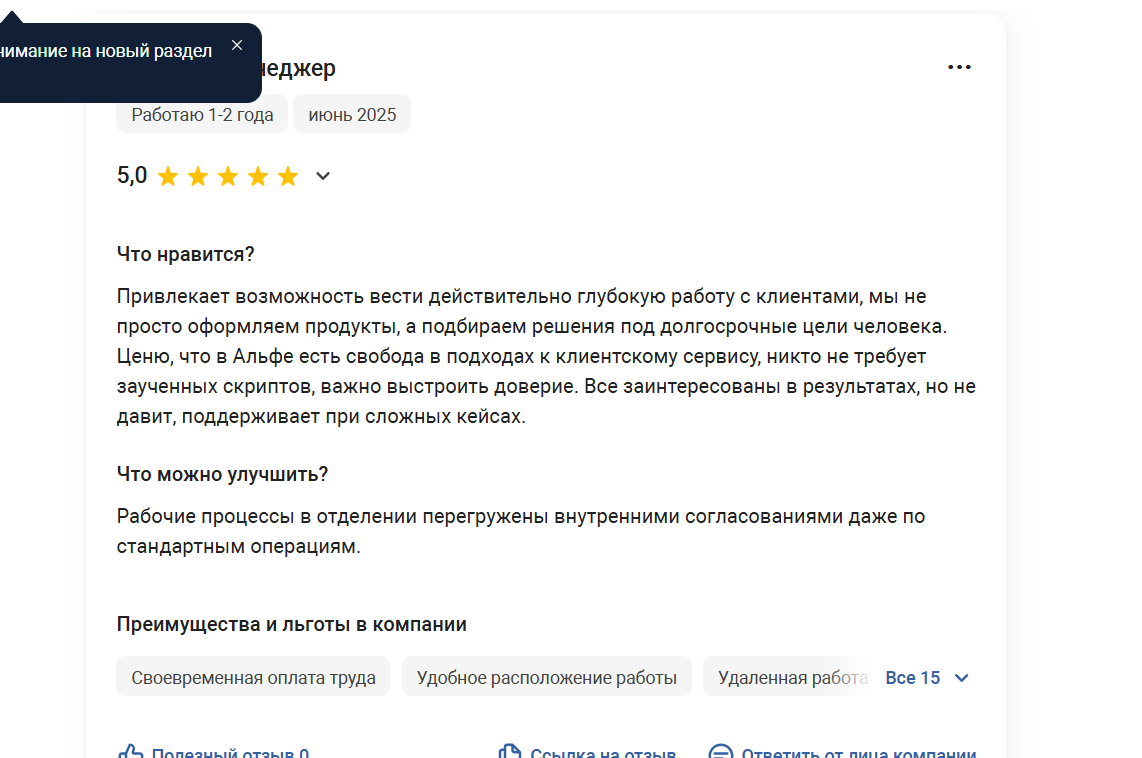This screenshot has width=1142, height=758.
Task: Select "Удобное расположение работы" benefit chip
Action: pyautogui.click(x=546, y=676)
